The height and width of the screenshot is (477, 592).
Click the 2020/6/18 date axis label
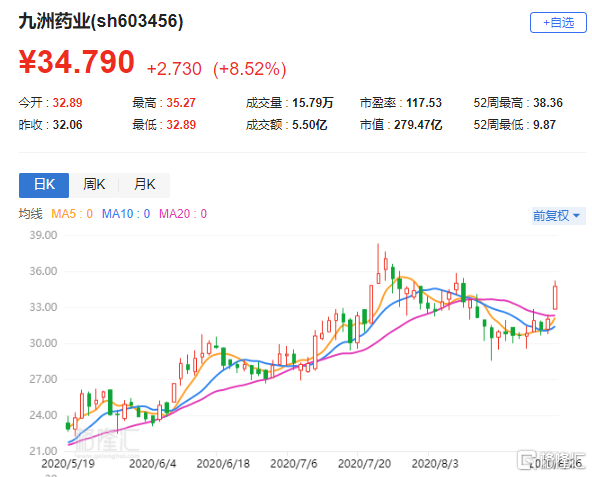(223, 464)
